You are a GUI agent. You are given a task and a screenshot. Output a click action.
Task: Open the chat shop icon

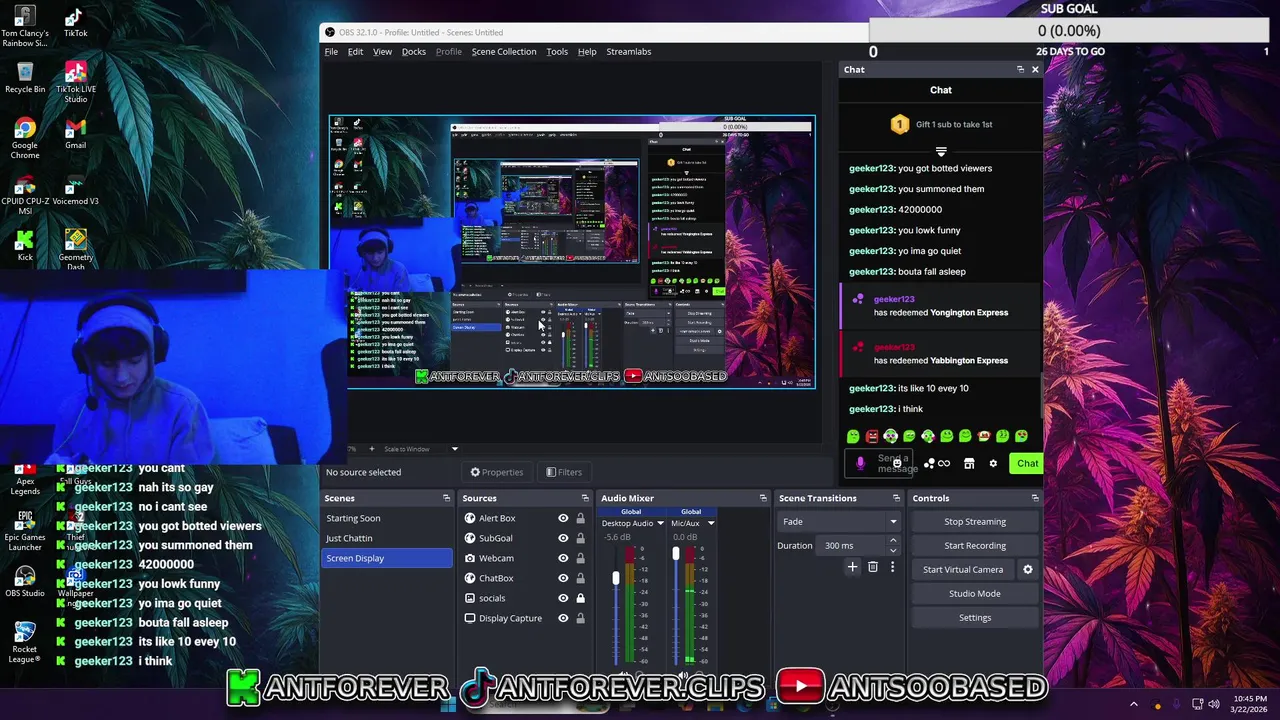pos(968,463)
